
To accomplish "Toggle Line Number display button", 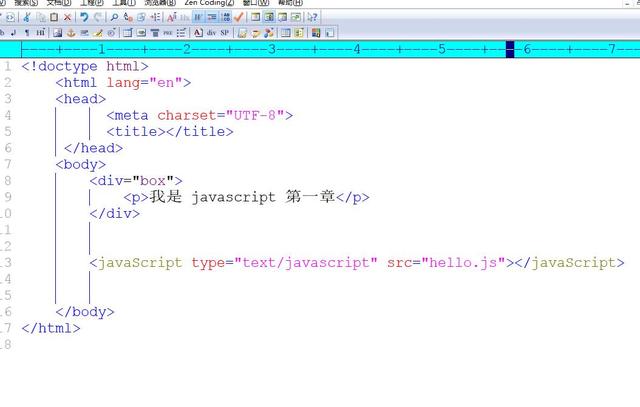I will (226, 17).
